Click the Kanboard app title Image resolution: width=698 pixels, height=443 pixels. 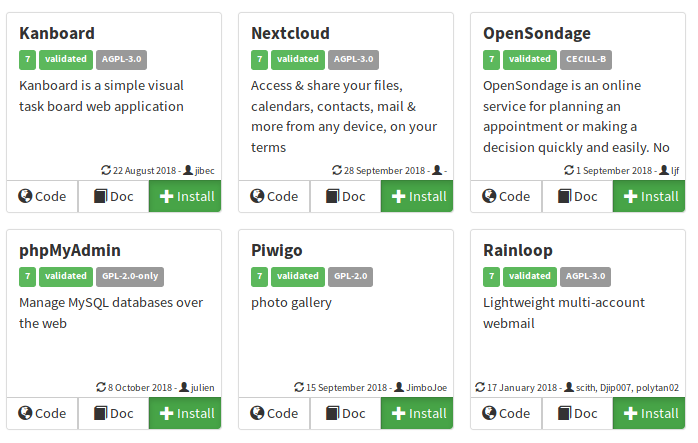pos(57,33)
